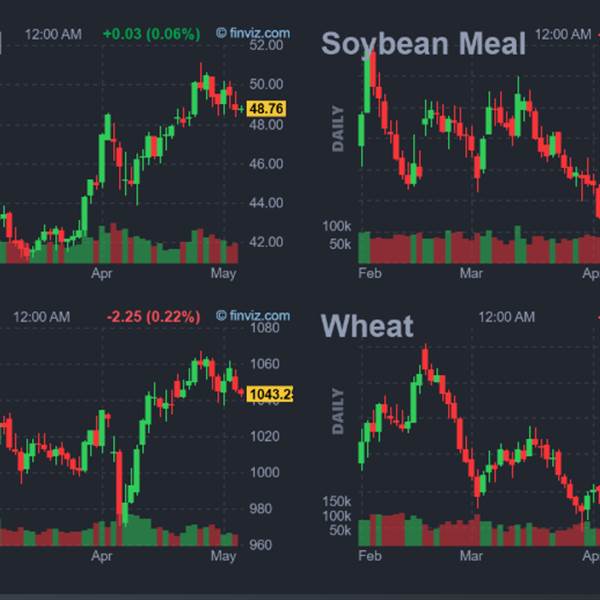
Task: Click the DAILY label on Wheat chart
Action: click(338, 411)
